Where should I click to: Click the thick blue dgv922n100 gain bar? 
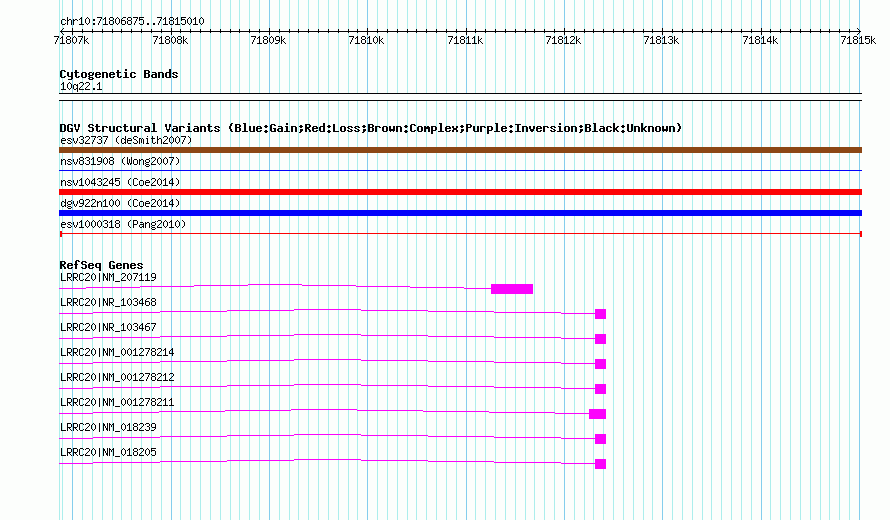coord(460,213)
